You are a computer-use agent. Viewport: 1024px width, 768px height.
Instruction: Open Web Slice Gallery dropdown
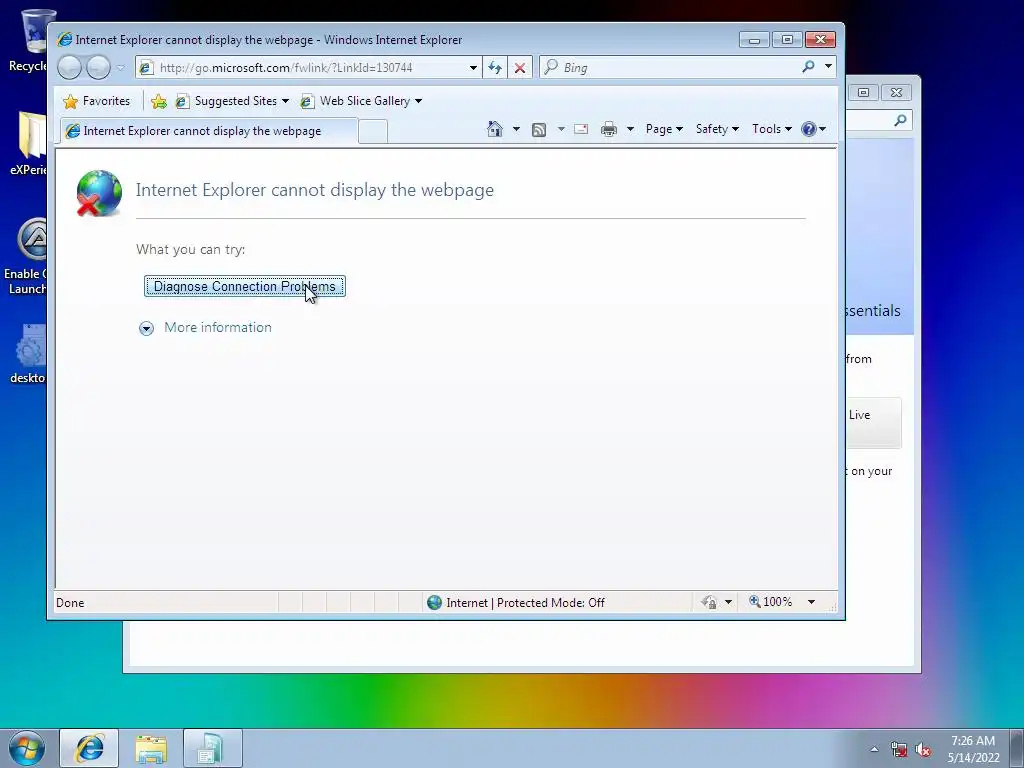(x=361, y=101)
